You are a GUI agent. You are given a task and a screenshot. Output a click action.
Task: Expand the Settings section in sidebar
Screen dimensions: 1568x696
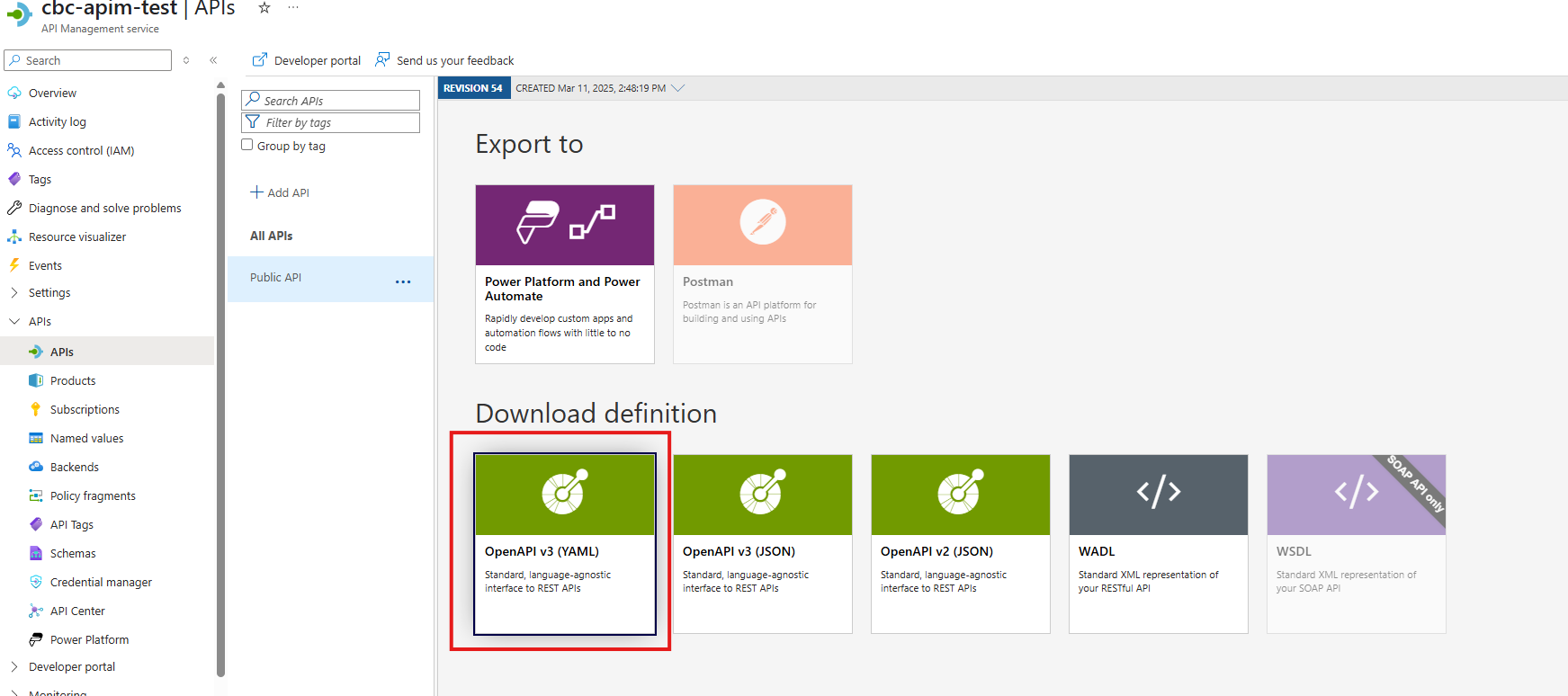click(x=14, y=292)
